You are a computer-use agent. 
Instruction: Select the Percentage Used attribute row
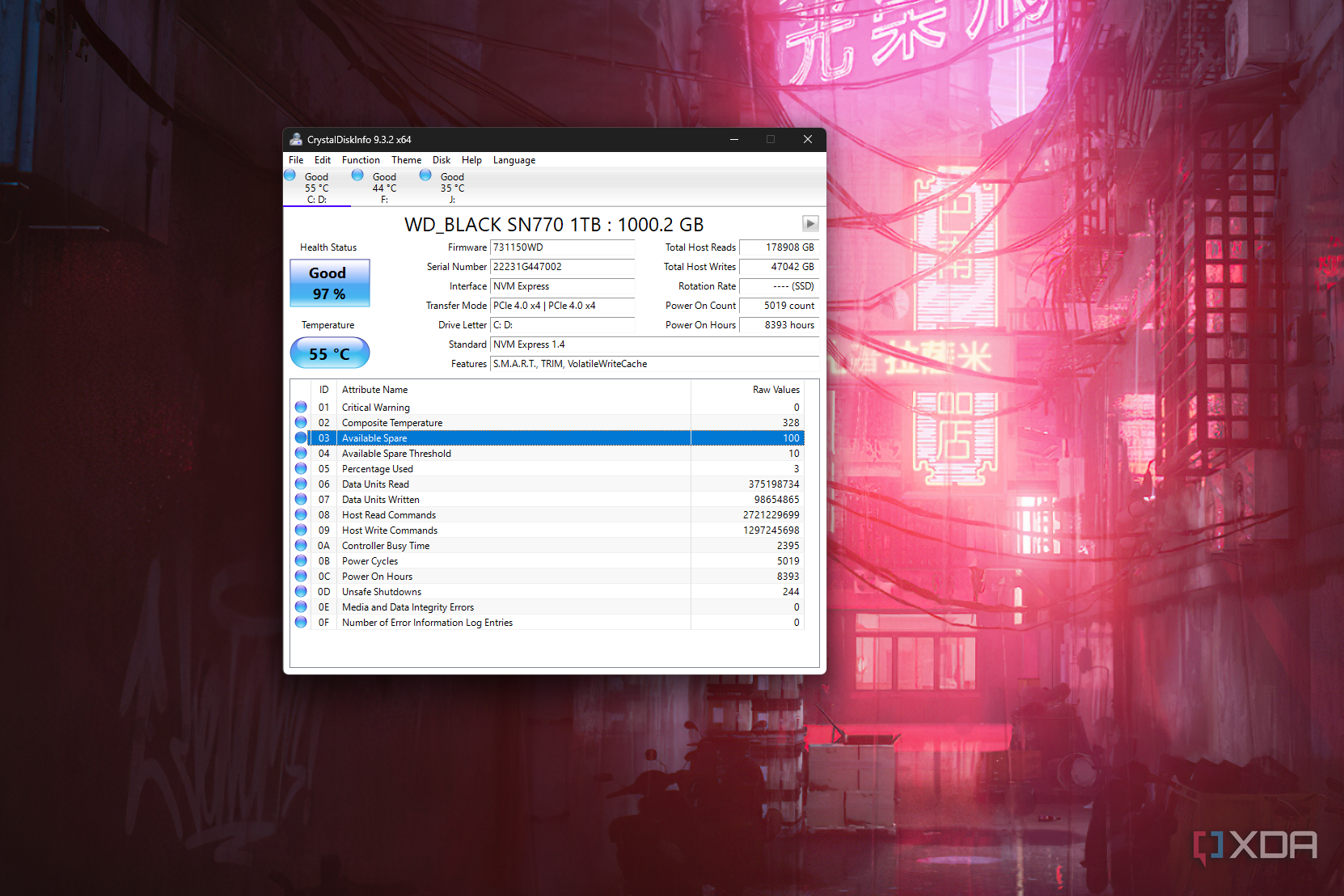coord(548,469)
